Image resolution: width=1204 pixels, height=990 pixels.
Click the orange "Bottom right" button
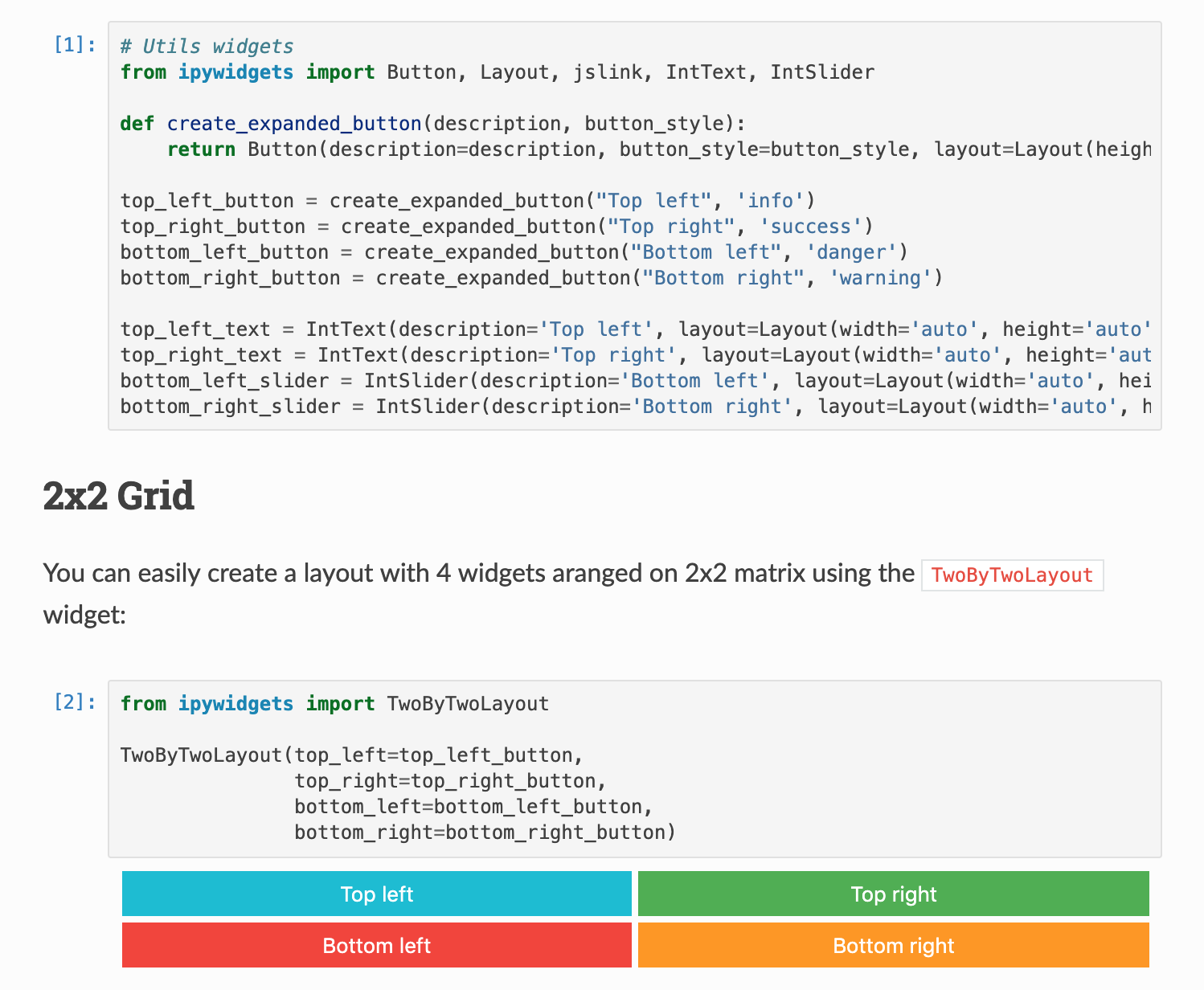tap(893, 946)
